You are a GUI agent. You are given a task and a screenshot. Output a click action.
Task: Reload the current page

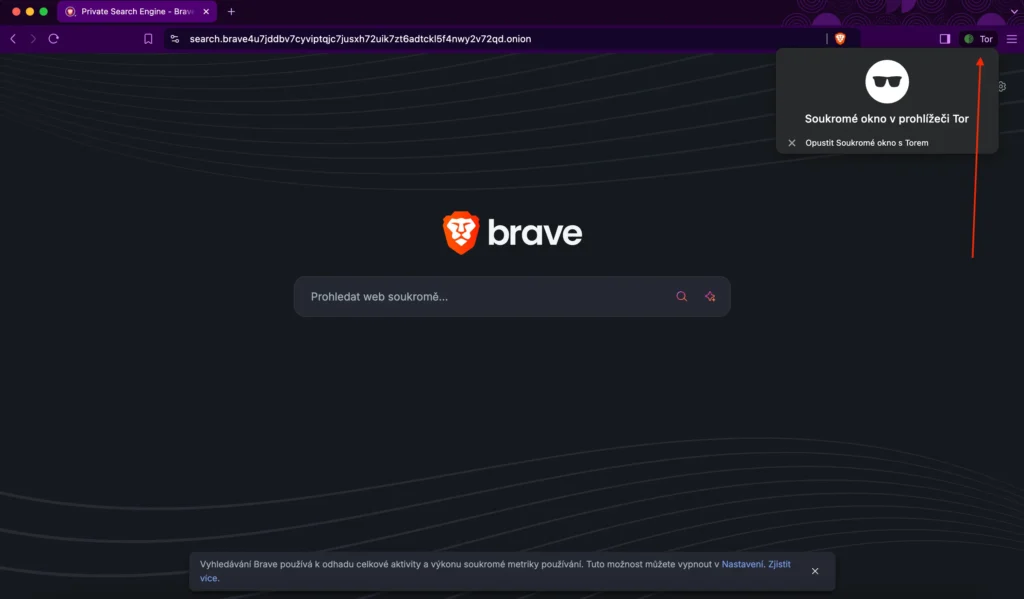tap(54, 39)
